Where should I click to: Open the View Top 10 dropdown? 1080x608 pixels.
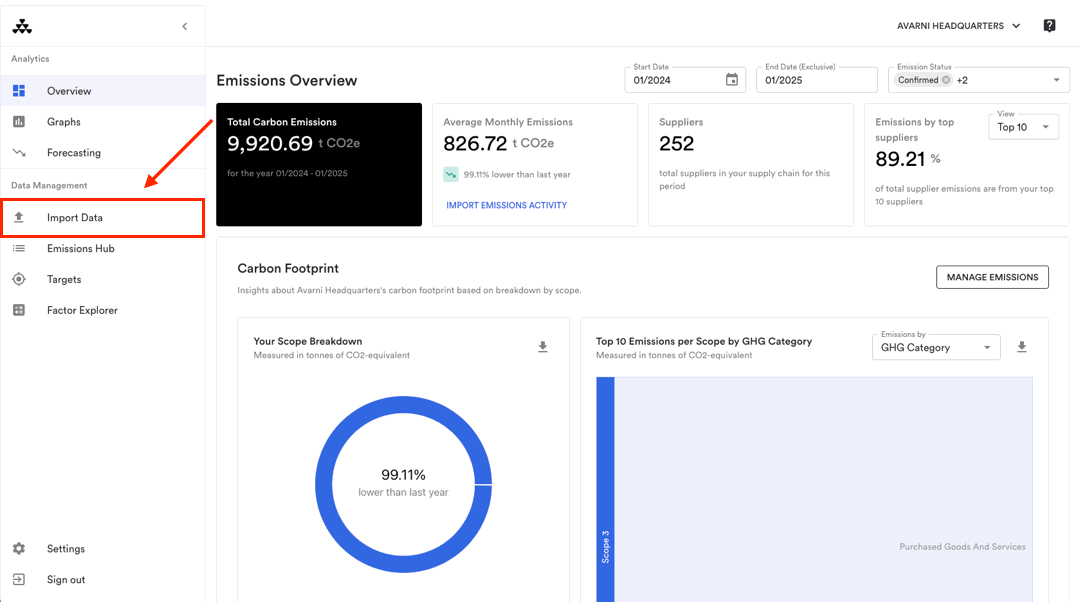[x=1024, y=127]
